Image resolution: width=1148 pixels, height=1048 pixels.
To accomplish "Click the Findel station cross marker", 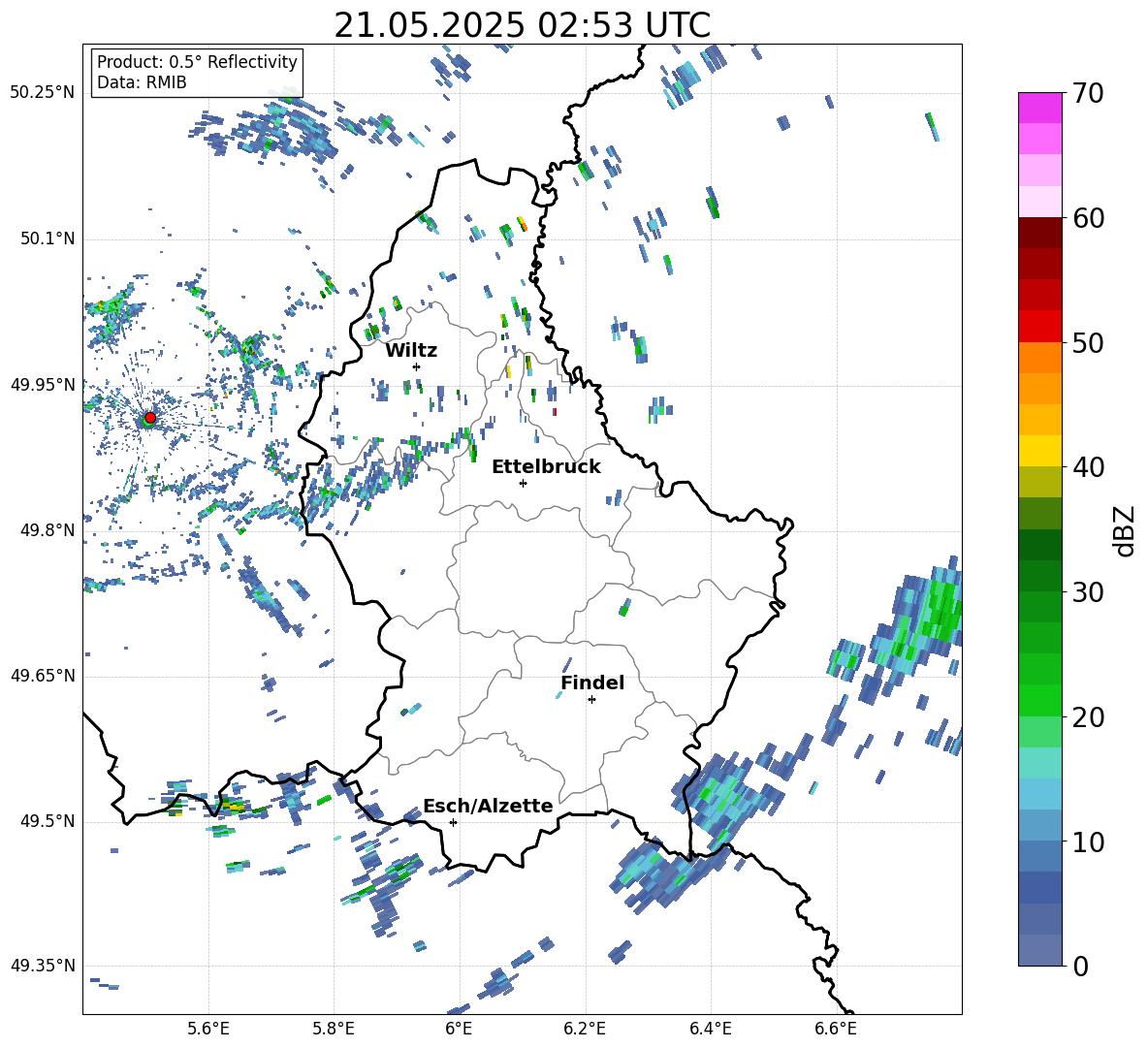I will [591, 700].
